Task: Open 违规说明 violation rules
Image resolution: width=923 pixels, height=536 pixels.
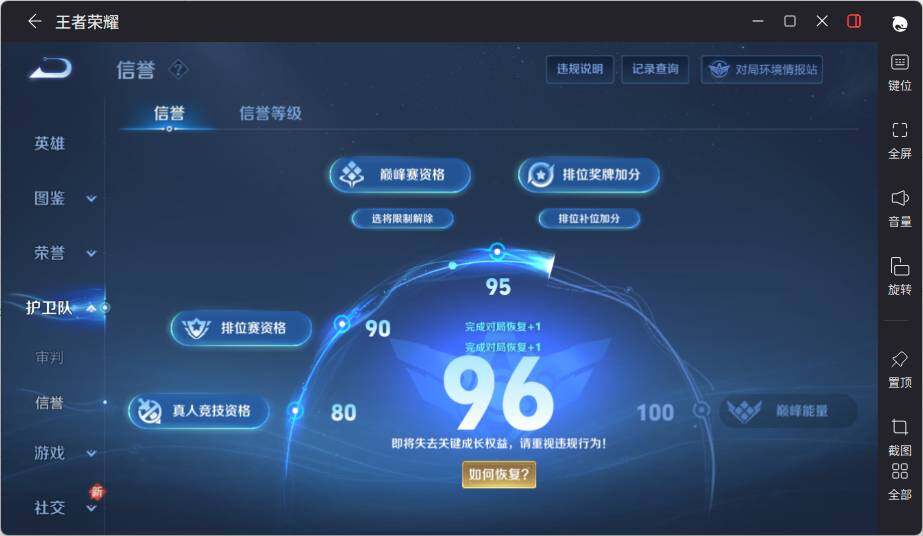Action: (x=580, y=69)
